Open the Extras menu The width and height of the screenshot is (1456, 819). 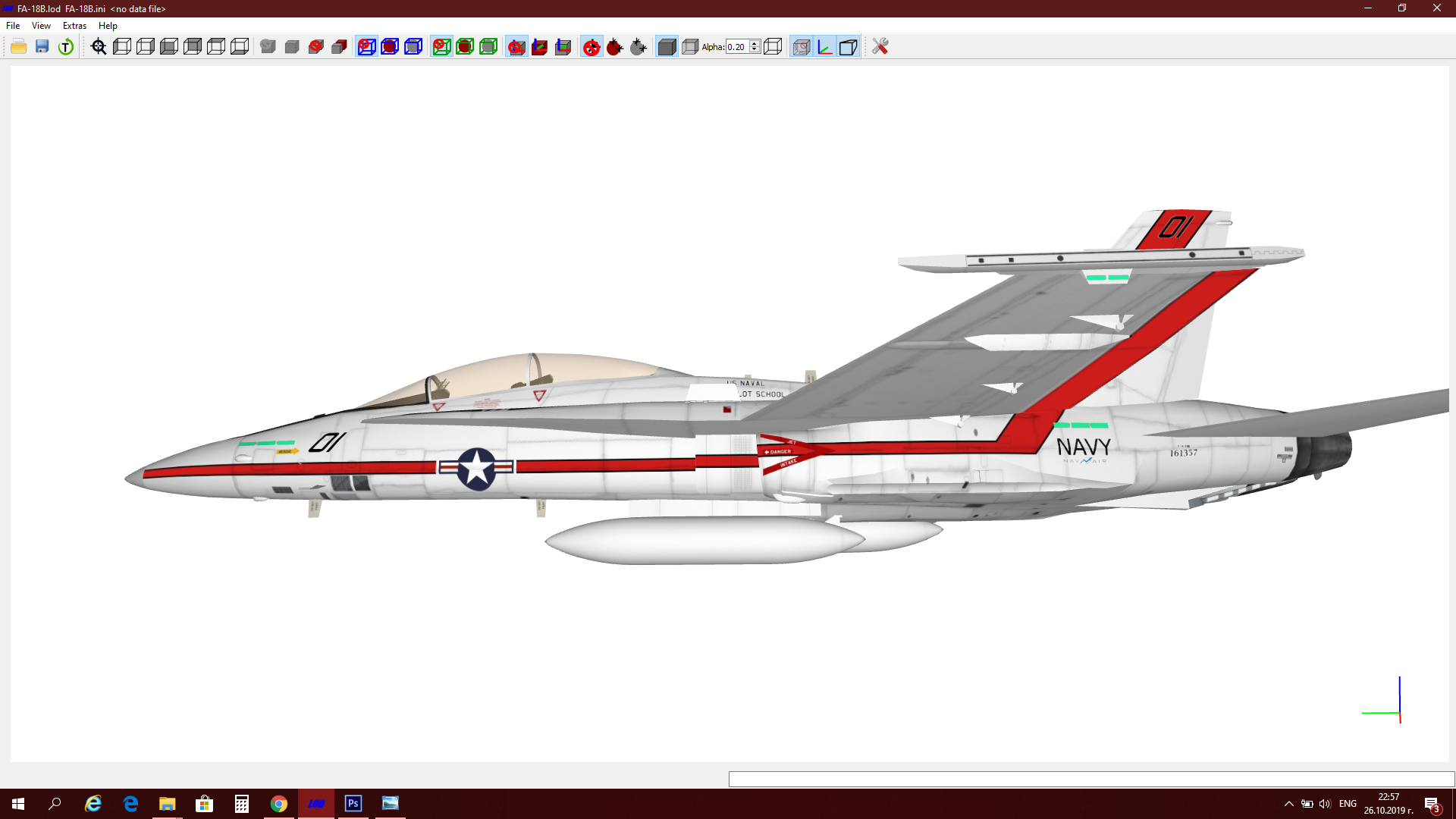pos(74,26)
